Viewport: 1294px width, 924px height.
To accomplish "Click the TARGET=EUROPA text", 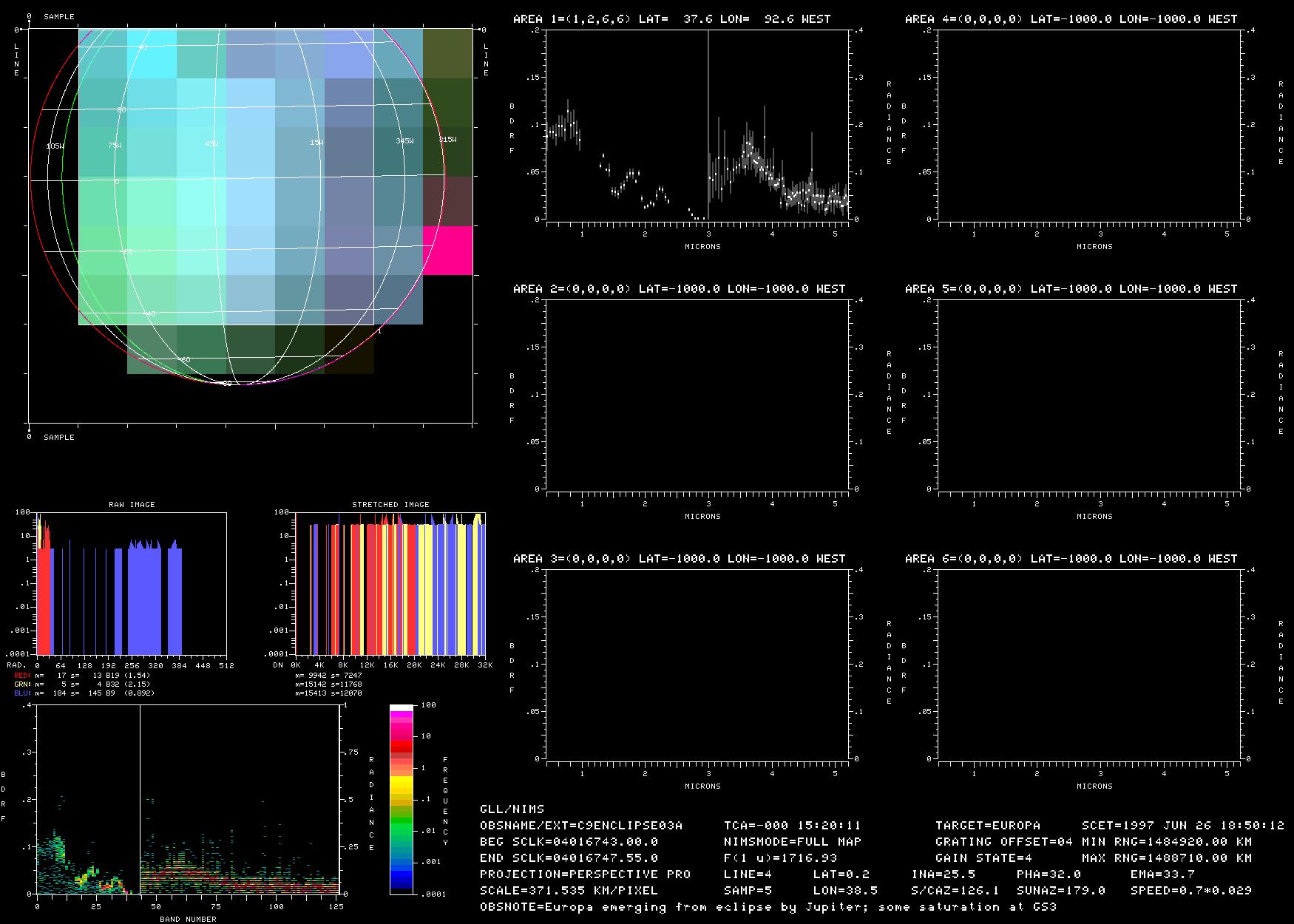I will click(987, 825).
